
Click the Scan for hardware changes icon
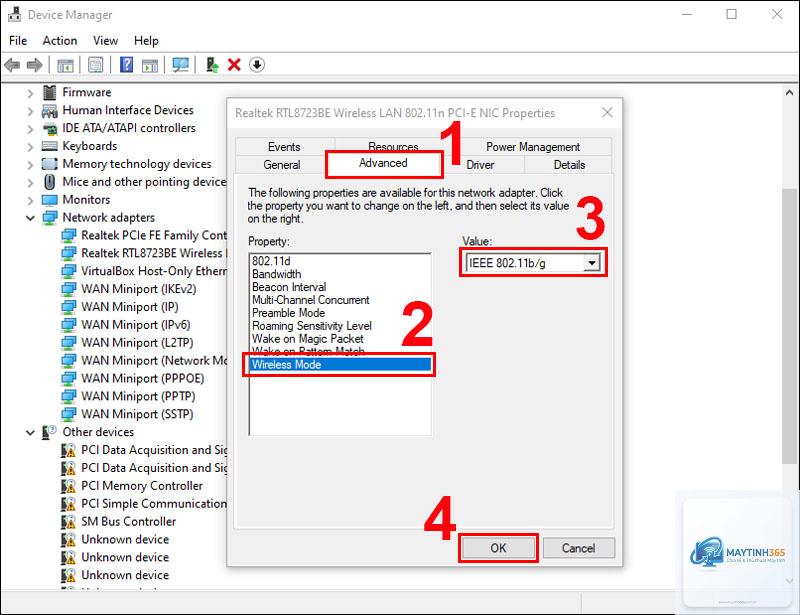pos(180,65)
